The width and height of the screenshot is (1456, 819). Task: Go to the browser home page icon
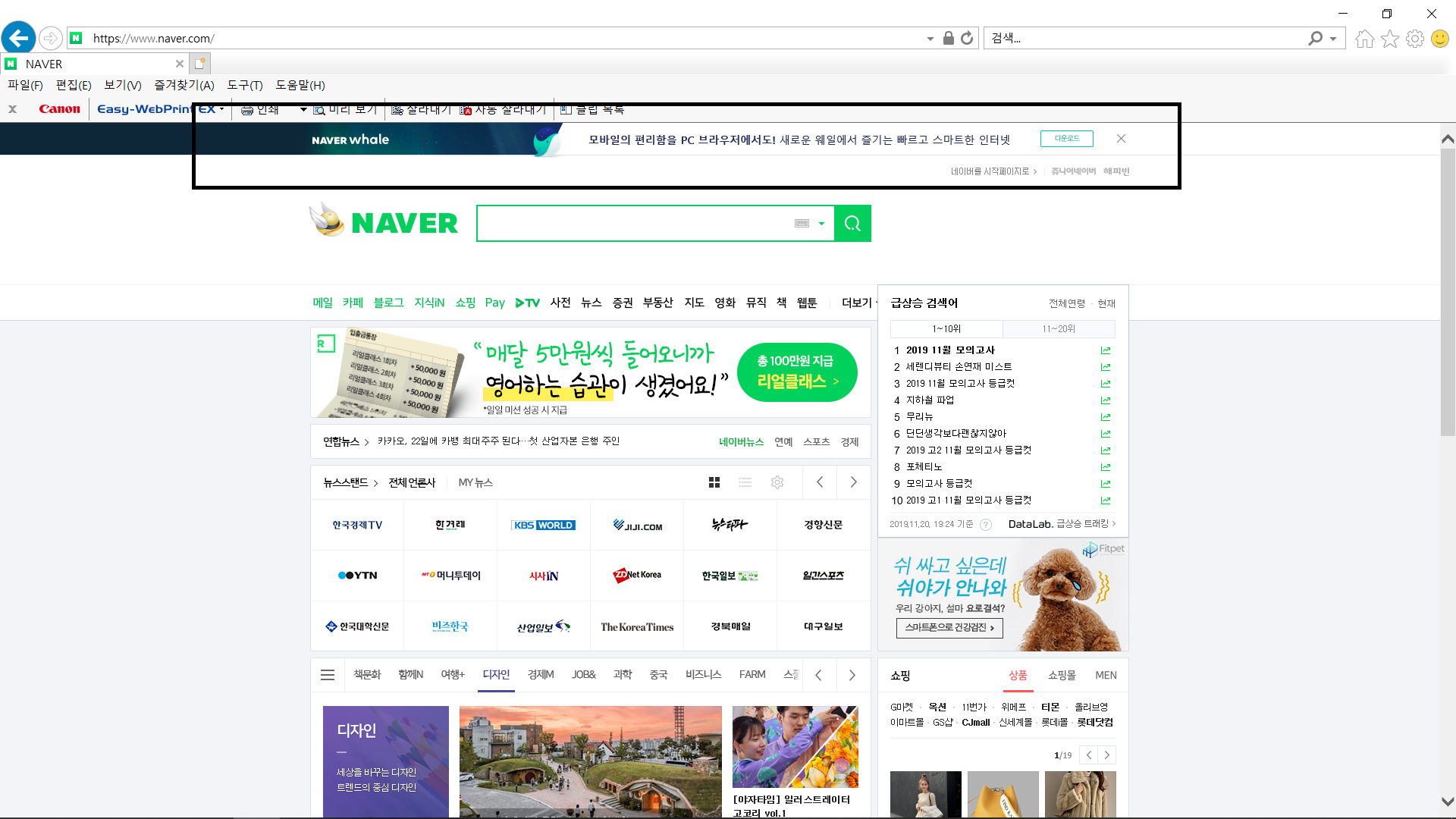pyautogui.click(x=1364, y=39)
